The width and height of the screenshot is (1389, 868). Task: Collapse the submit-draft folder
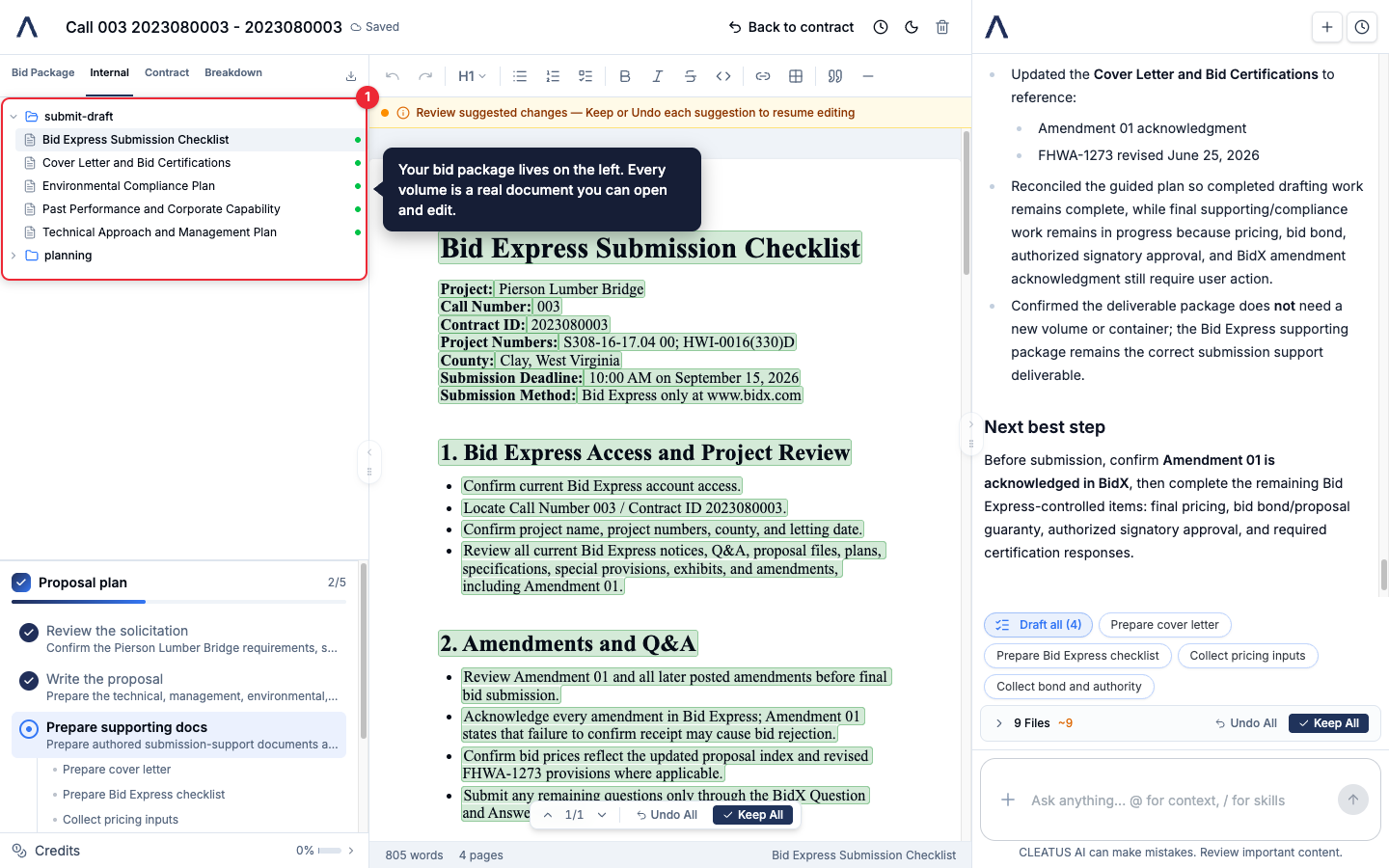(x=14, y=117)
